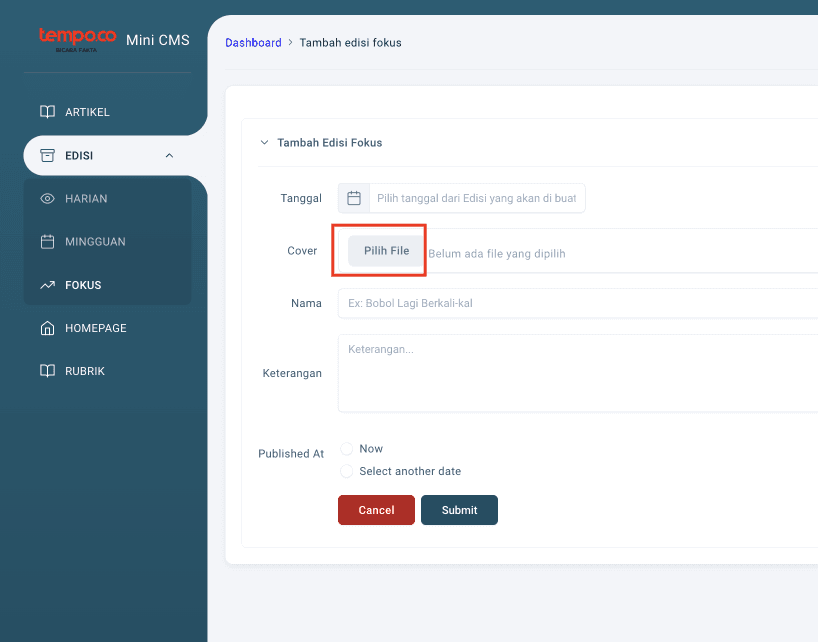Image resolution: width=818 pixels, height=642 pixels.
Task: Collapse the Tambah Edisi Fokus section
Action: [264, 142]
